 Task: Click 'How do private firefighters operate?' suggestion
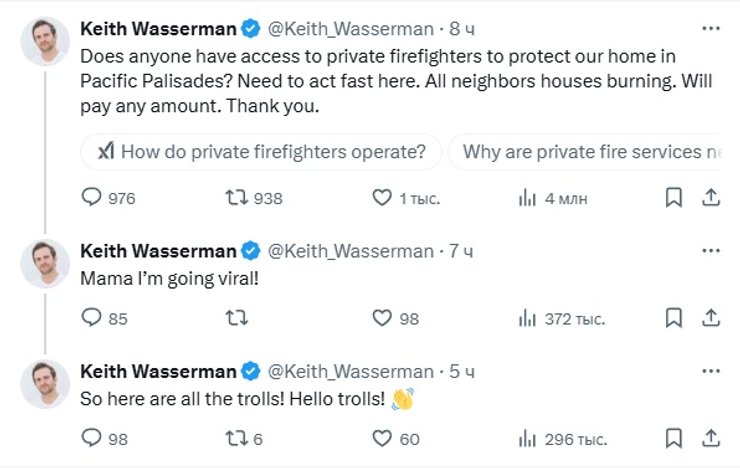[259, 152]
